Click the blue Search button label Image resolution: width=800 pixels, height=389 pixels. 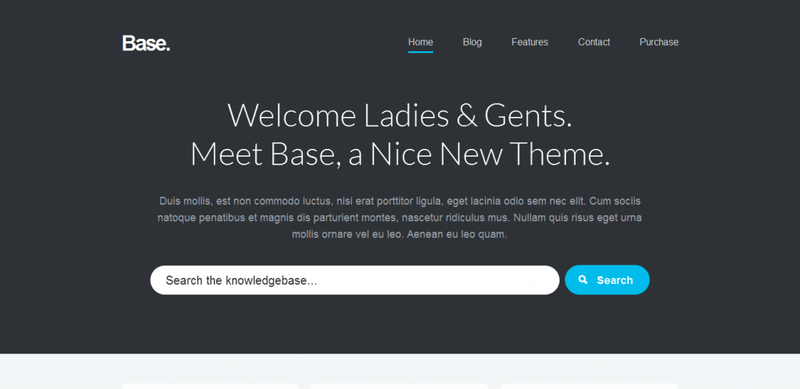click(615, 280)
